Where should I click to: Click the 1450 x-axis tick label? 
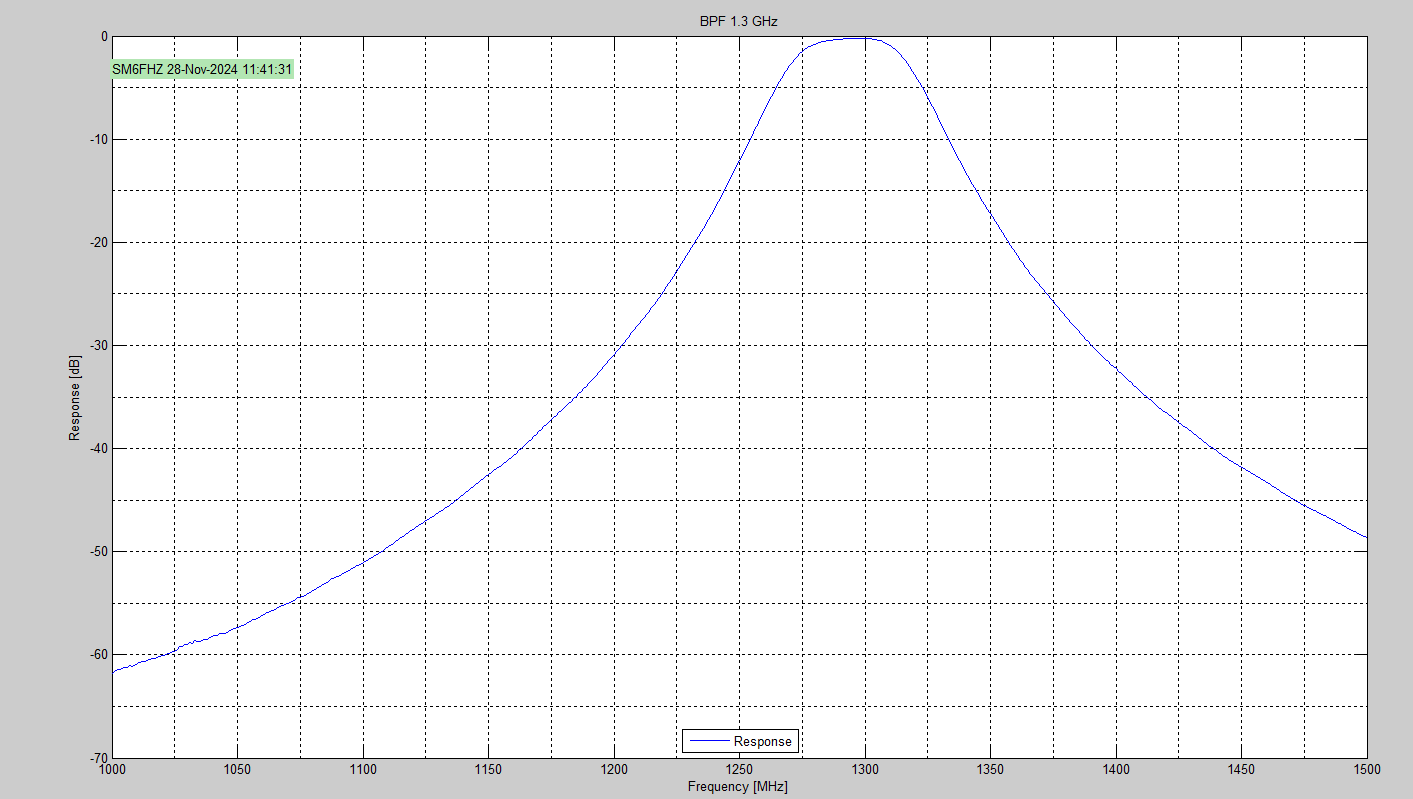pos(1241,769)
